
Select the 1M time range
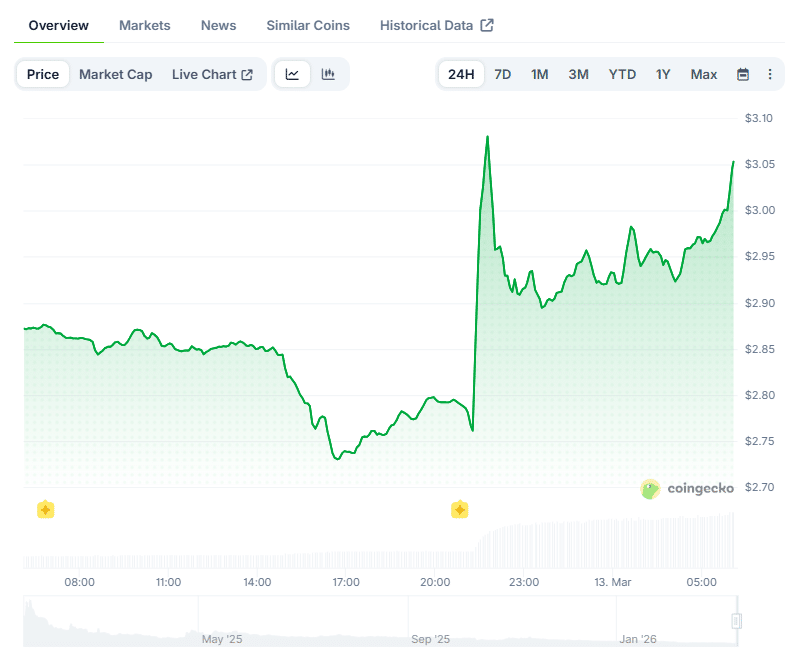[x=540, y=74]
